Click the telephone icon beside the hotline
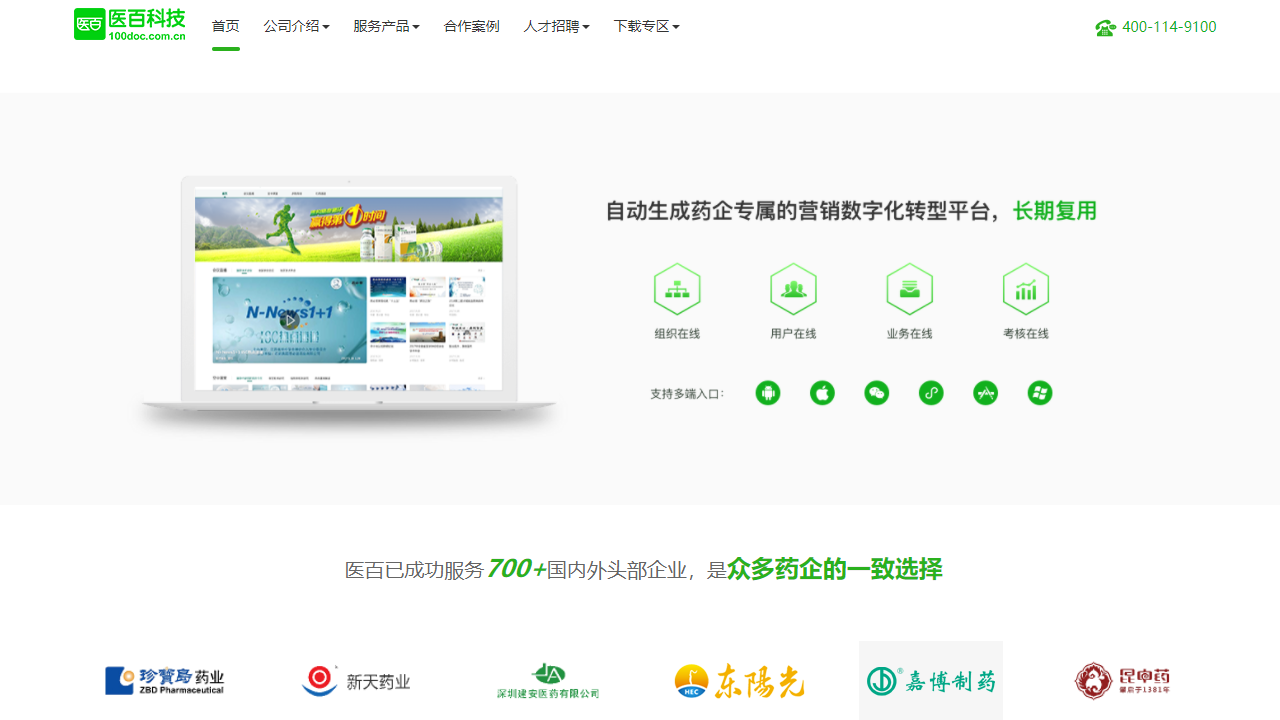1280x720 pixels. click(x=1105, y=27)
